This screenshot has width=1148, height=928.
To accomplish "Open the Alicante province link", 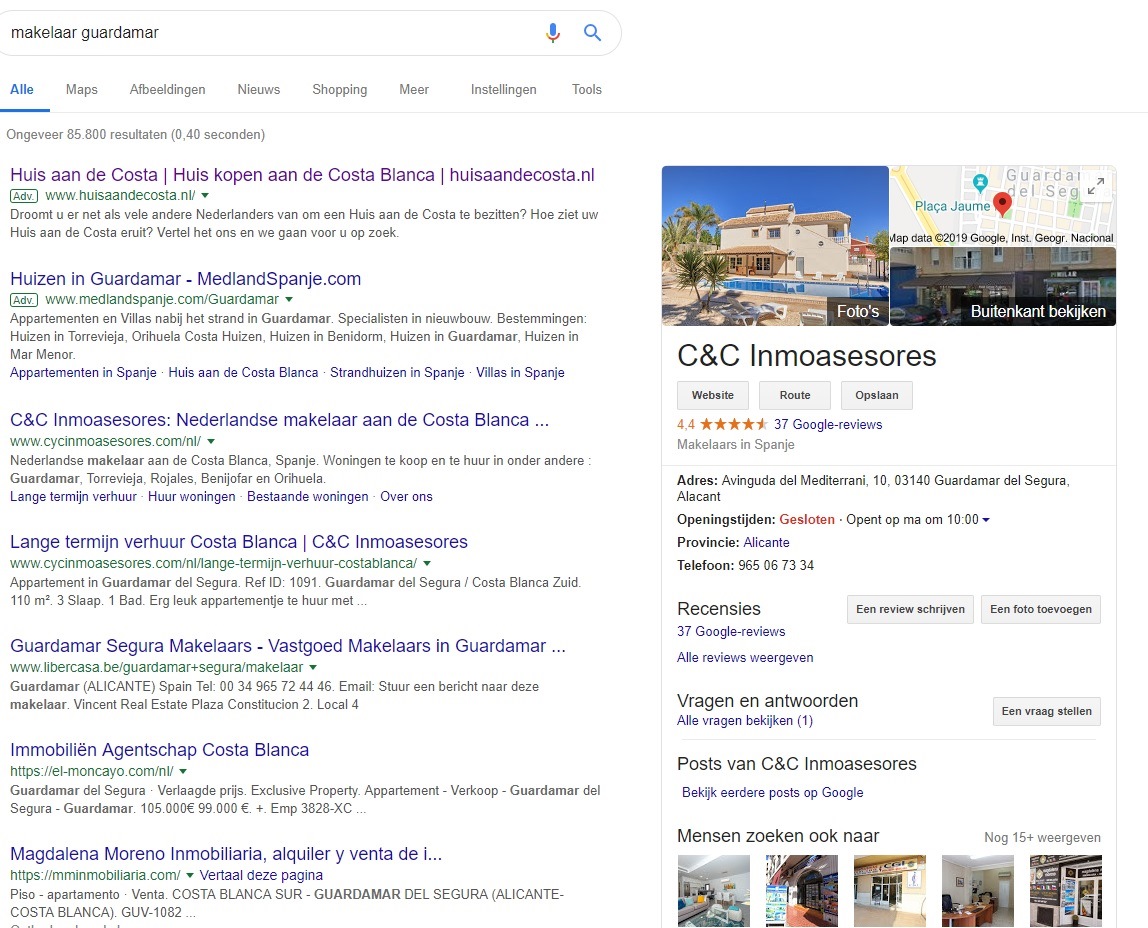I will pyautogui.click(x=767, y=543).
